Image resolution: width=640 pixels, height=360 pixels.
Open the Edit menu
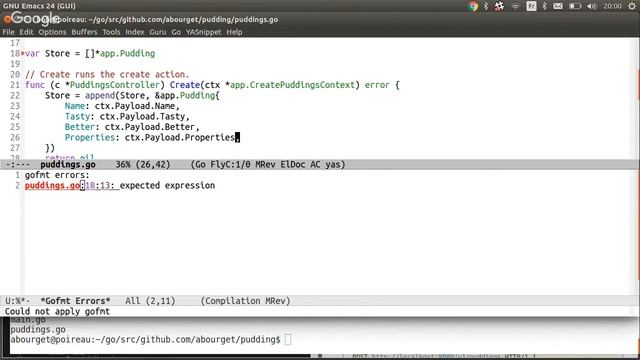pyautogui.click(x=26, y=32)
